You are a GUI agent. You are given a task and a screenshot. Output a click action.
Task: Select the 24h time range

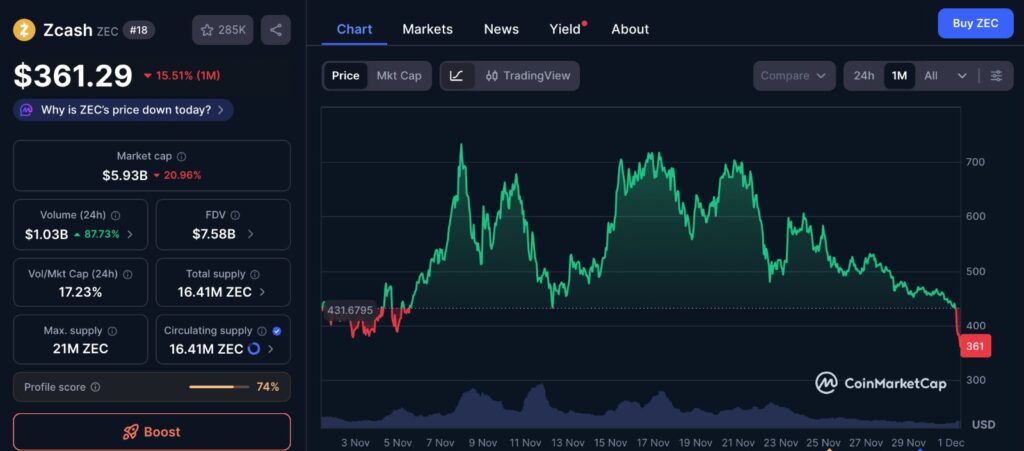pyautogui.click(x=863, y=76)
